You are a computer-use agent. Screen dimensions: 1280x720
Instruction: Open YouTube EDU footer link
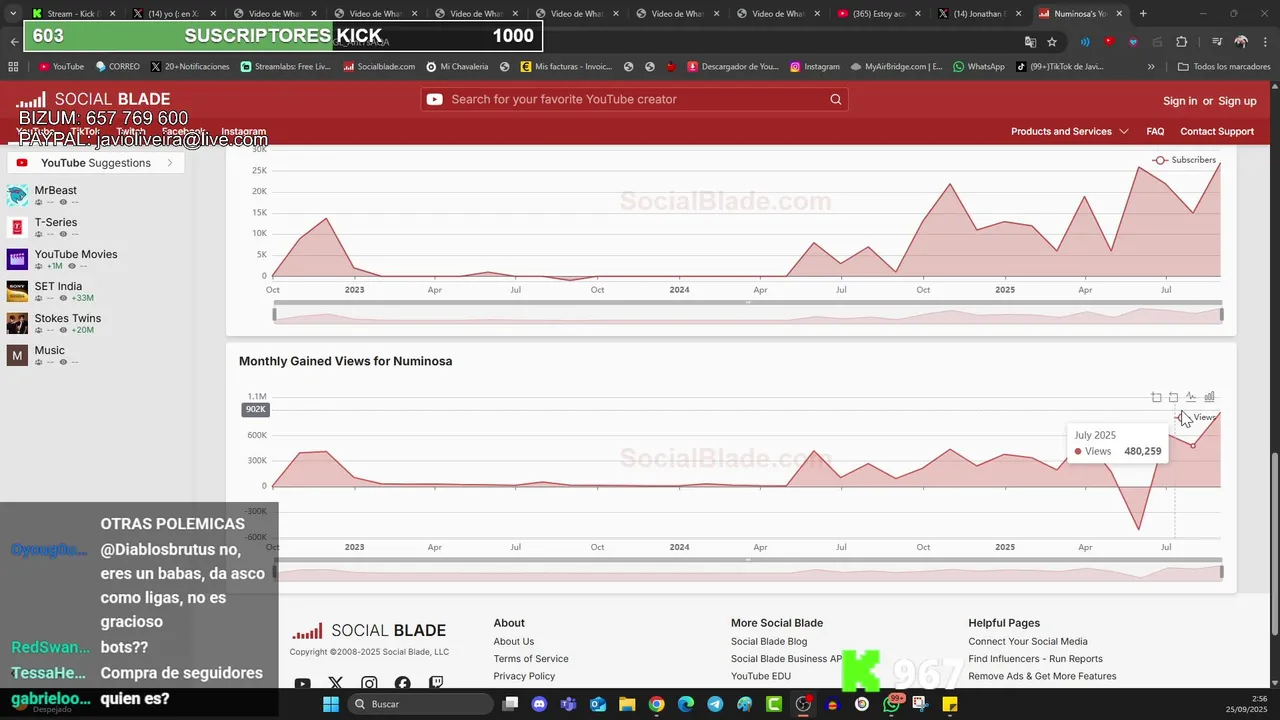[761, 676]
